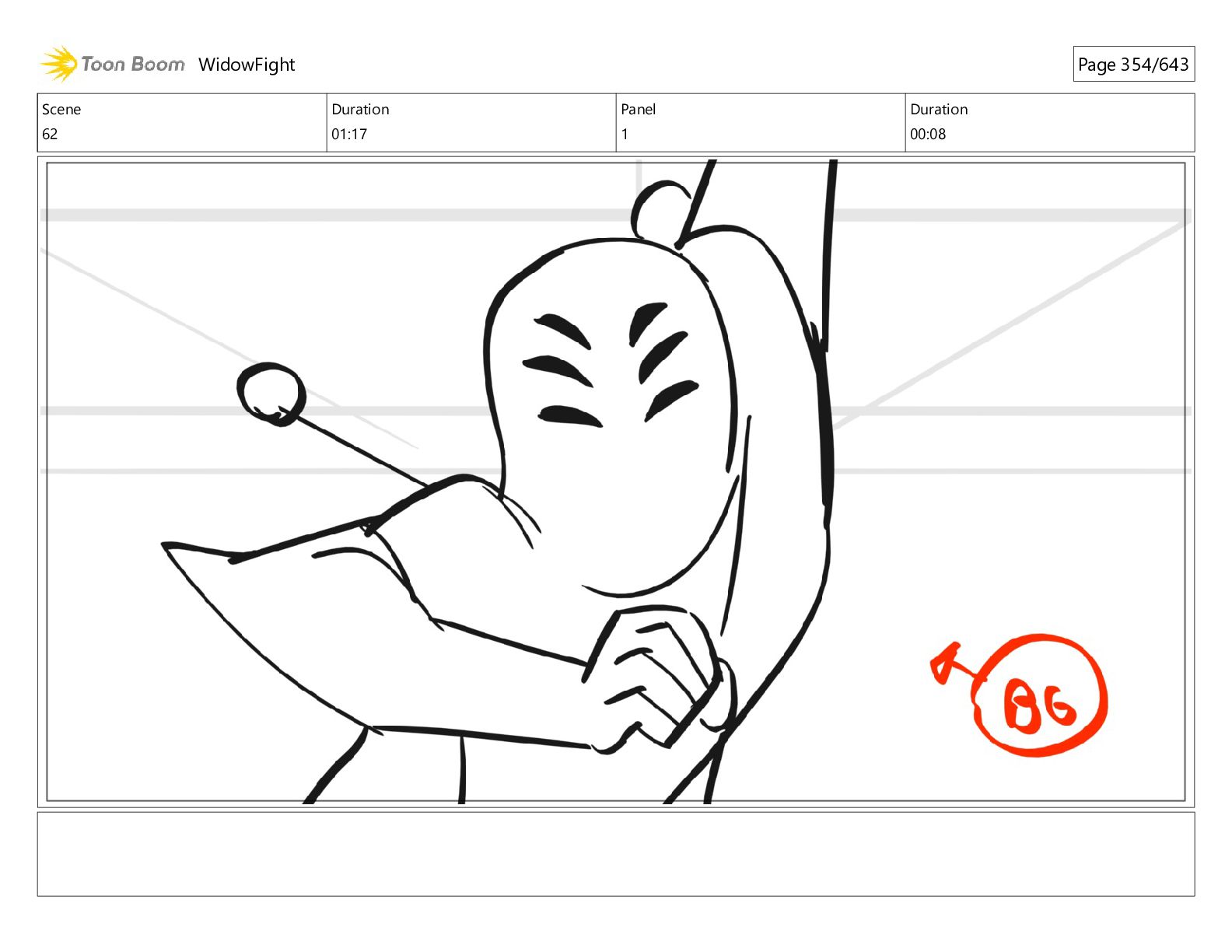
Task: Select the scene Duration label
Action: coord(360,110)
